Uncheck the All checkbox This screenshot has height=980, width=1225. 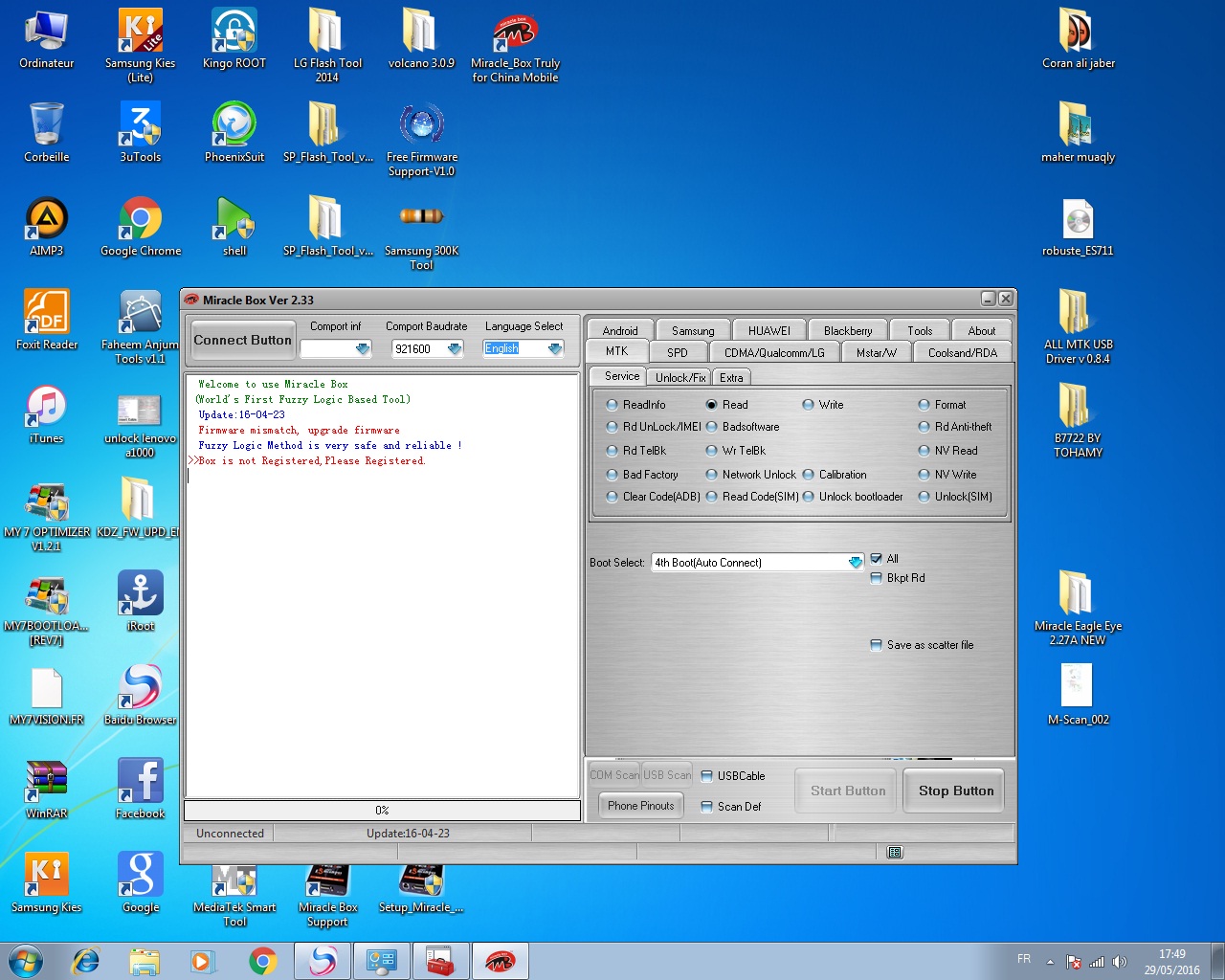click(876, 559)
